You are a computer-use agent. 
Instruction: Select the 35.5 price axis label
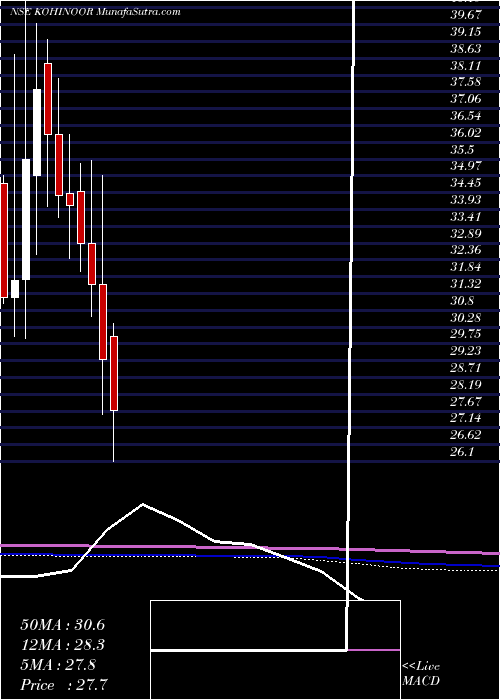[462, 150]
